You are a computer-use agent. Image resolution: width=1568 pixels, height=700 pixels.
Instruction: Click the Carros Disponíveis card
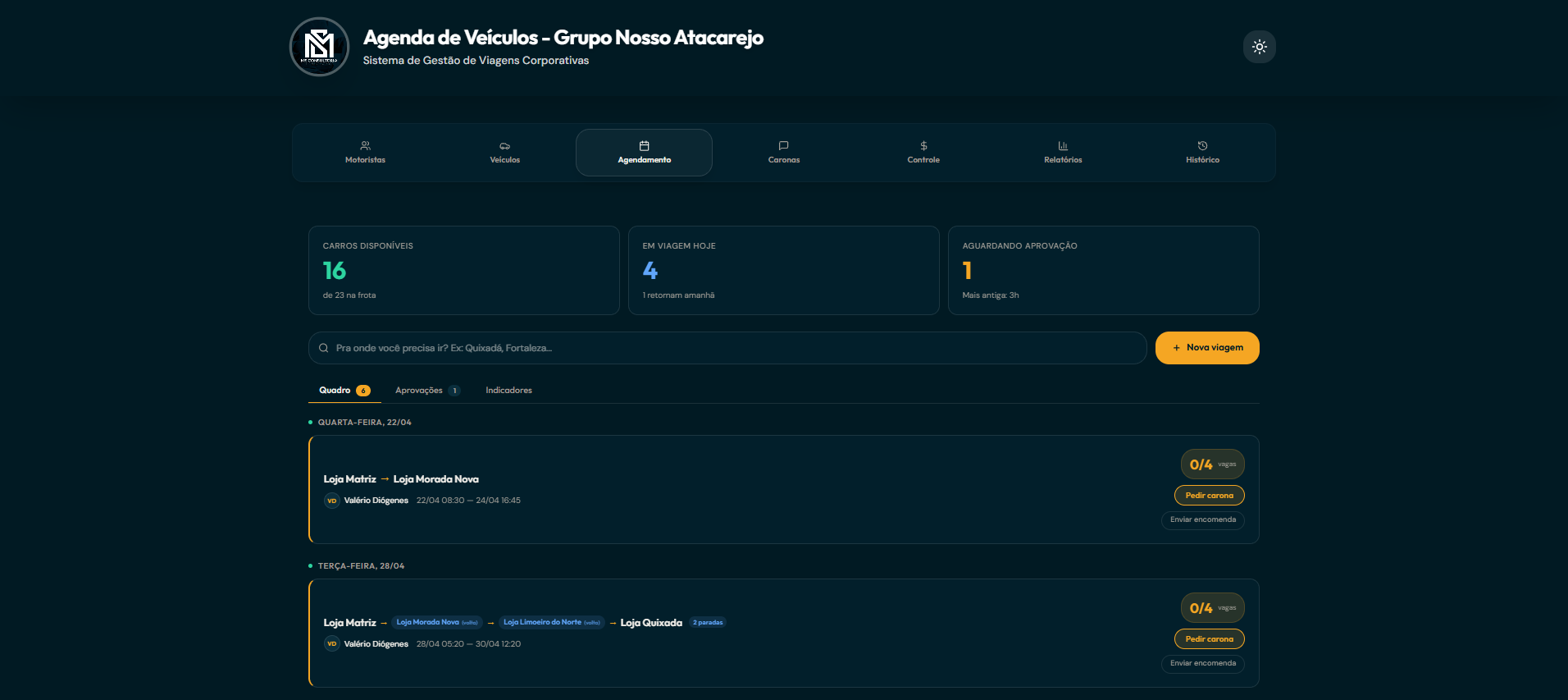point(464,270)
